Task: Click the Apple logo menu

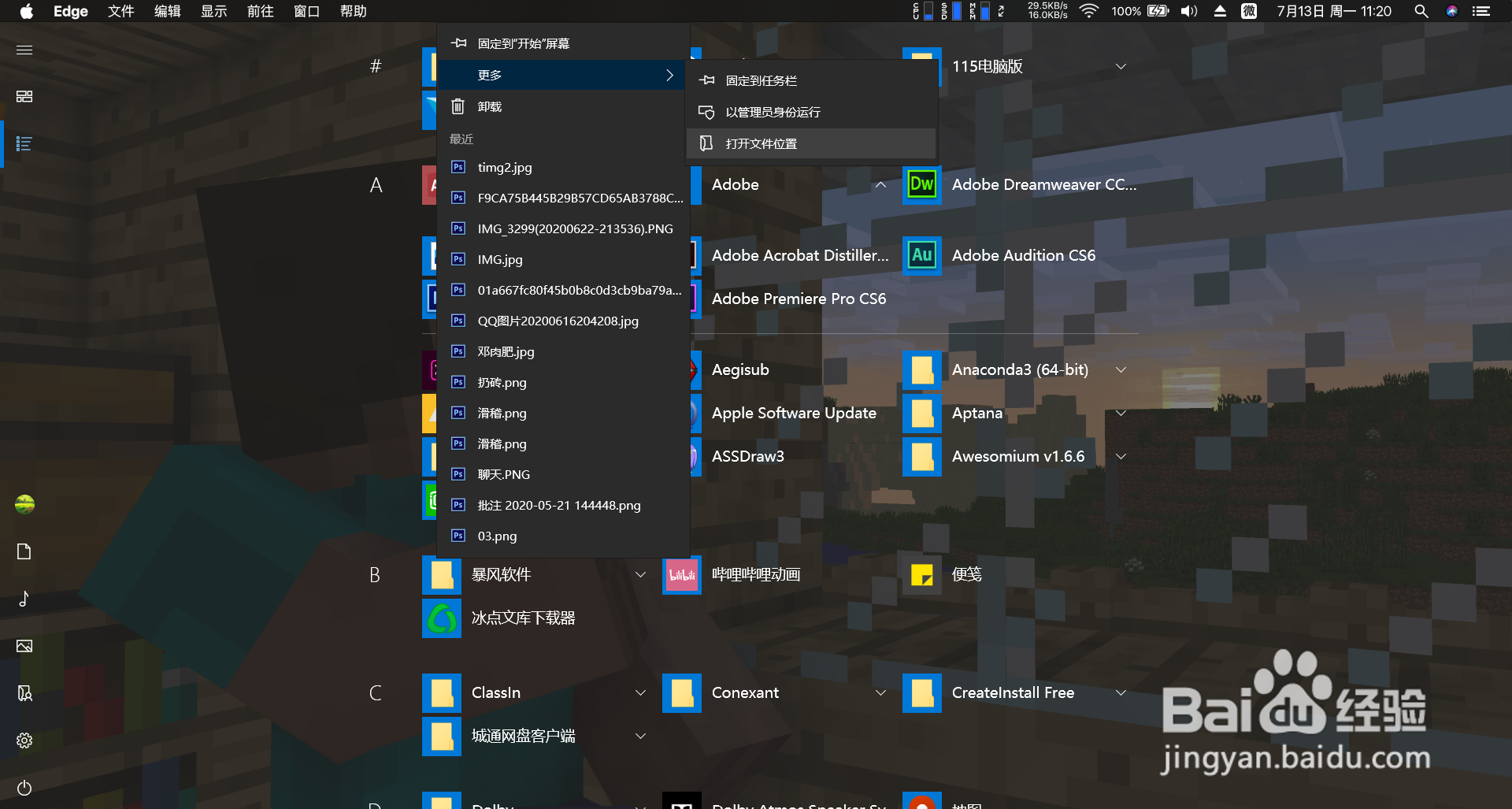Action: click(27, 11)
